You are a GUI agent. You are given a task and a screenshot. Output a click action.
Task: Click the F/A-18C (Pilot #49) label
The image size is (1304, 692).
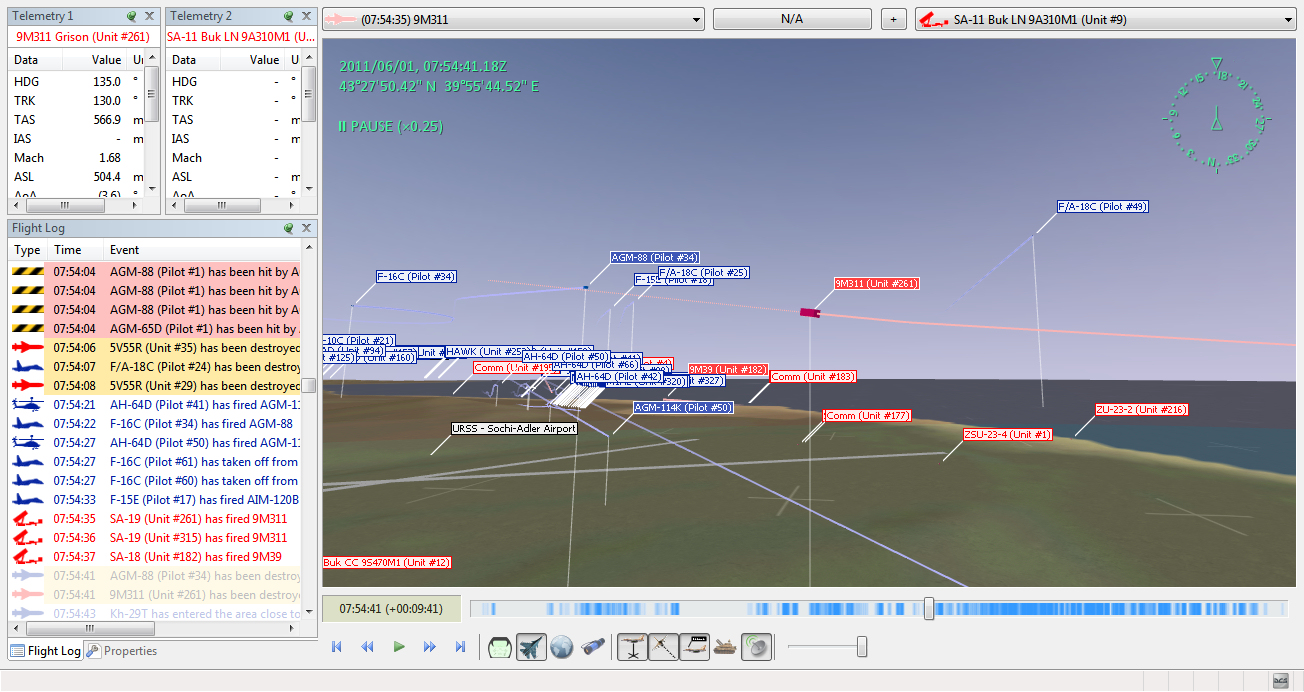click(1103, 207)
